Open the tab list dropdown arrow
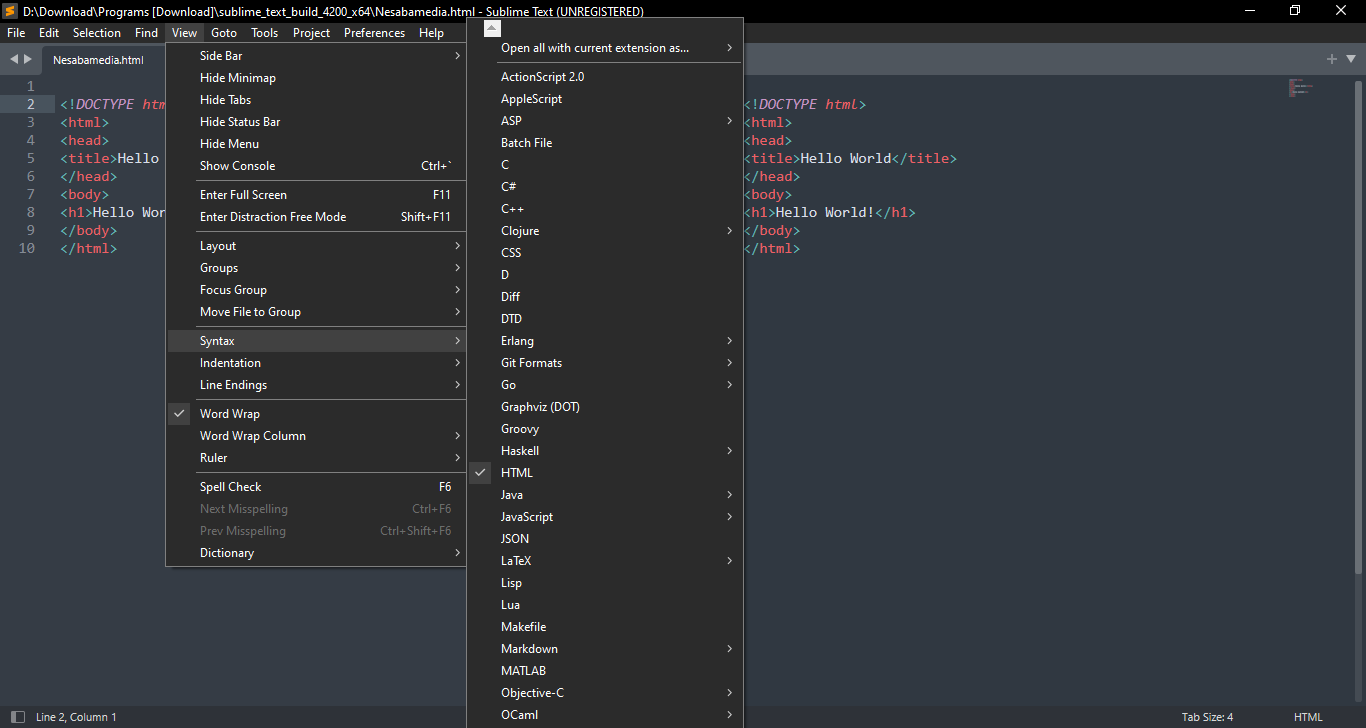Screen dimensions: 1366x728 coord(1349,59)
